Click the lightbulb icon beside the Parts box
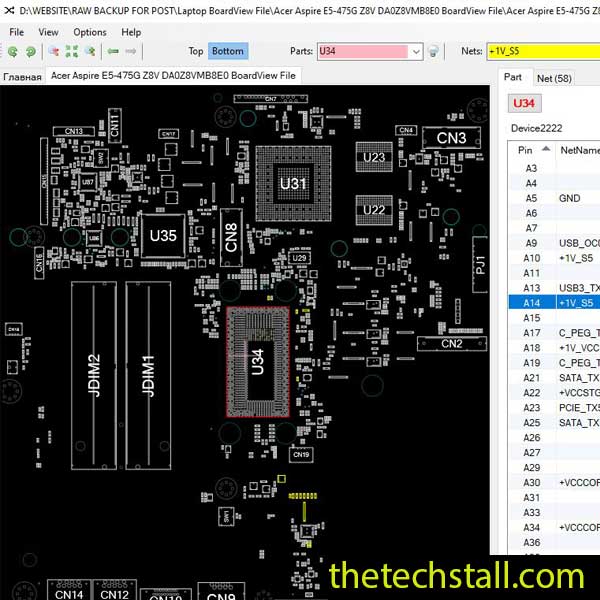Image resolution: width=600 pixels, height=600 pixels. coord(434,51)
